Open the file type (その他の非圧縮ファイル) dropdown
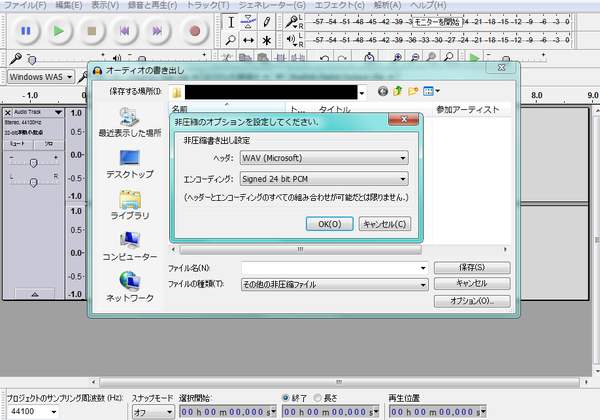Image resolution: width=600 pixels, height=420 pixels. click(334, 285)
